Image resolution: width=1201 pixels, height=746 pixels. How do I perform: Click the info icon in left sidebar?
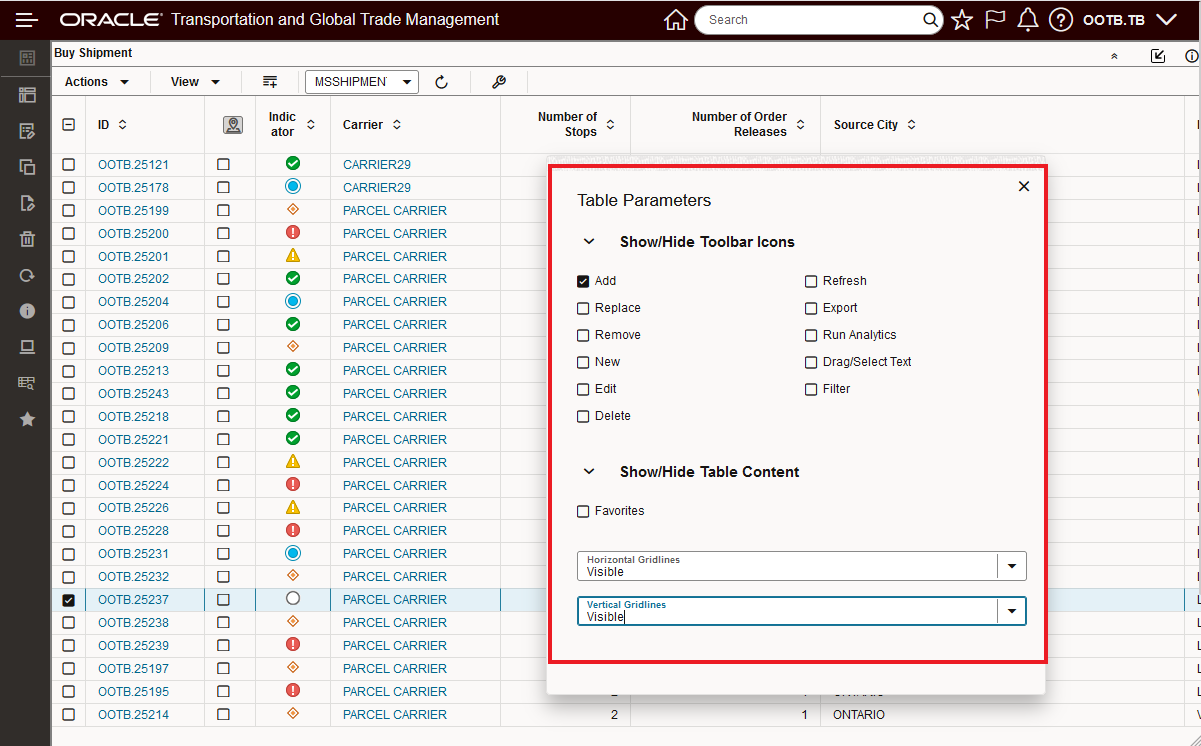tap(27, 311)
